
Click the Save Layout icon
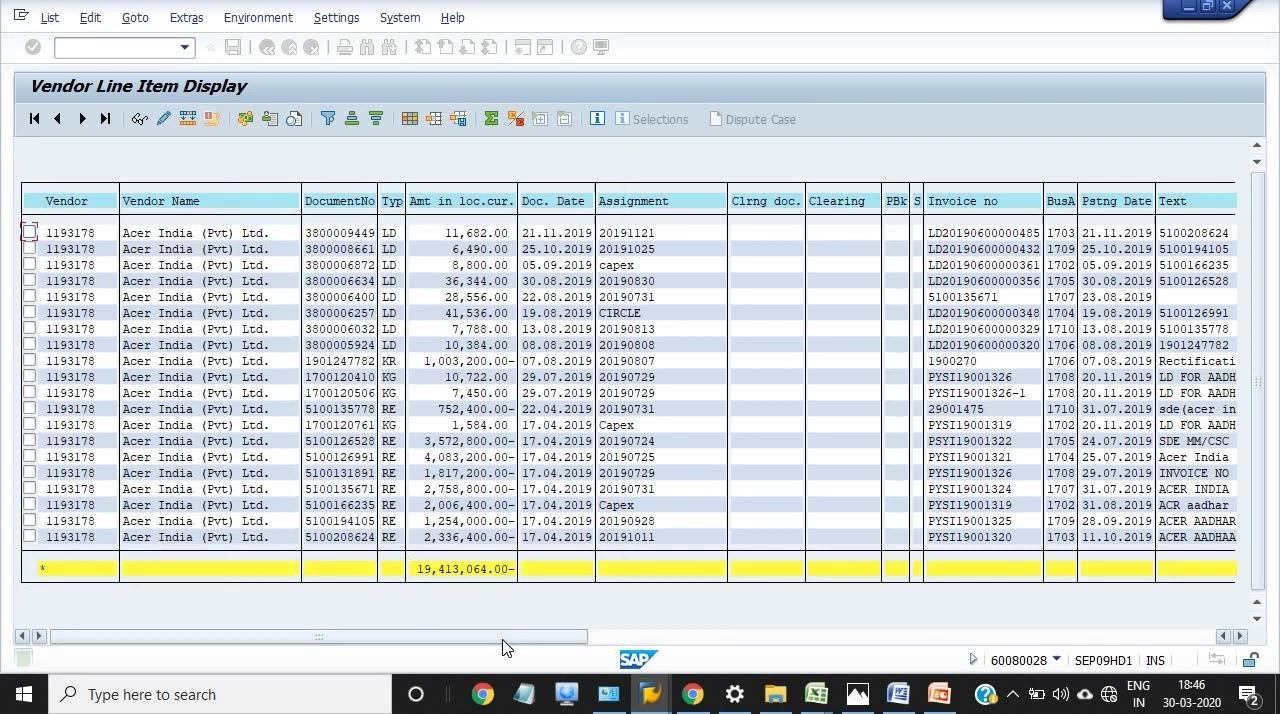click(458, 119)
